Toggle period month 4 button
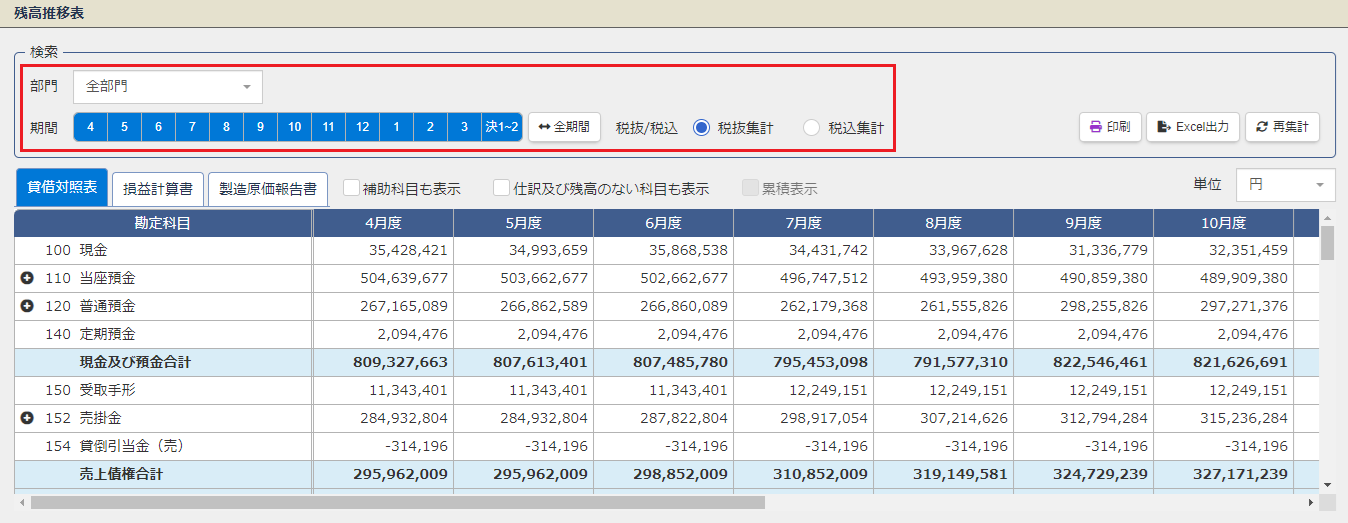Screen dimensions: 1348x523 (91, 127)
